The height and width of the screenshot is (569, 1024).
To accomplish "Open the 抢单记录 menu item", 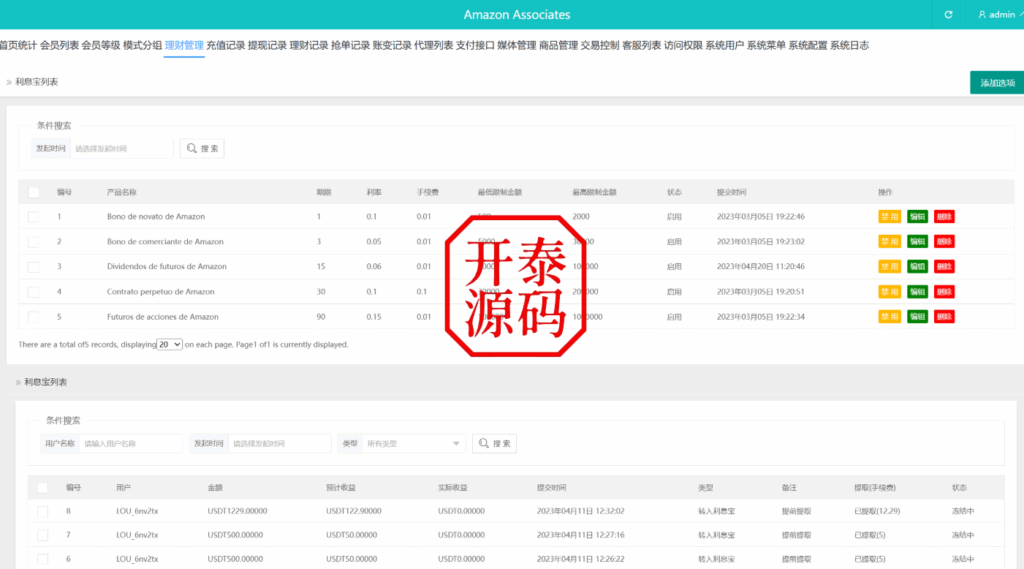I will click(350, 45).
